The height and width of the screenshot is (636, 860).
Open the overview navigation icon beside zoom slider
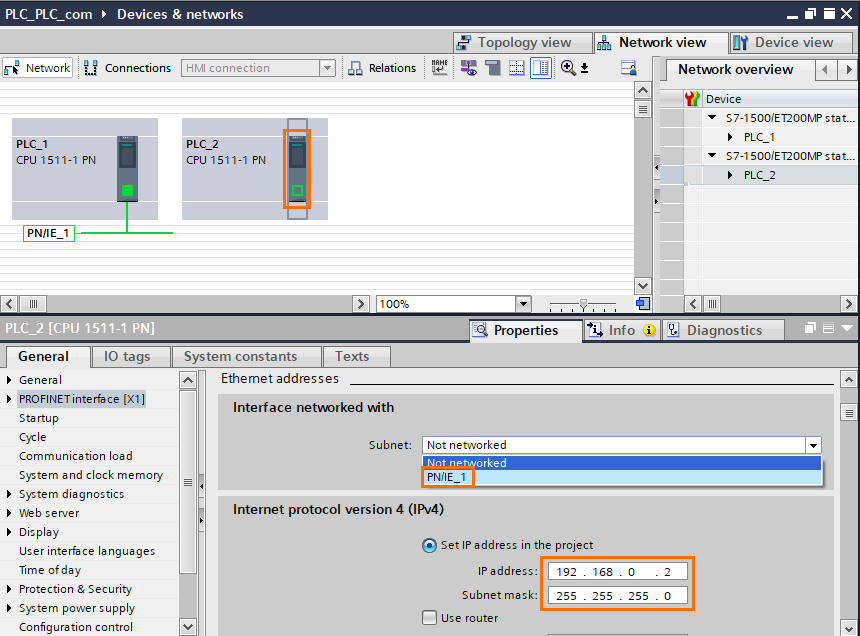pos(643,303)
